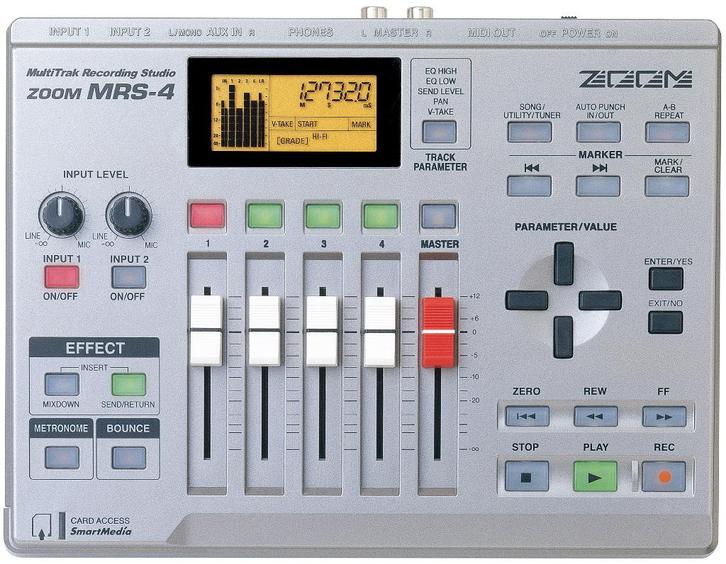Viewport: 726px width, 564px height.
Task: Click the 'MIDI OUT' label
Action: point(491,33)
